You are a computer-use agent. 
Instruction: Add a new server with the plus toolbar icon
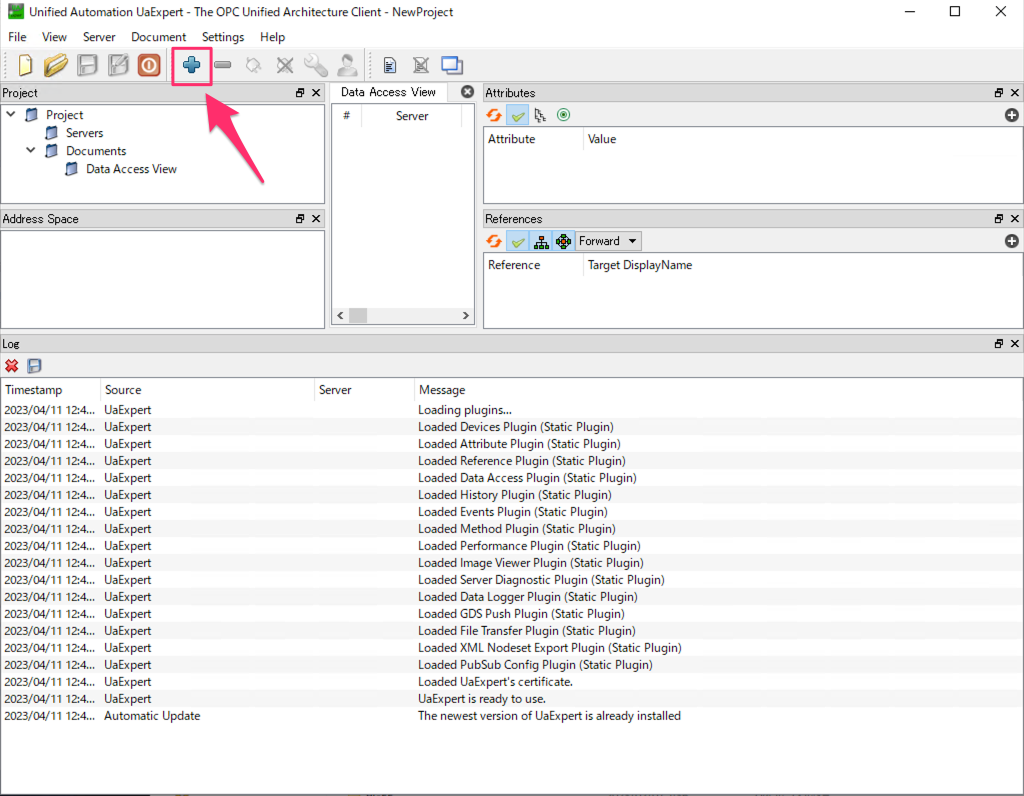coord(191,64)
